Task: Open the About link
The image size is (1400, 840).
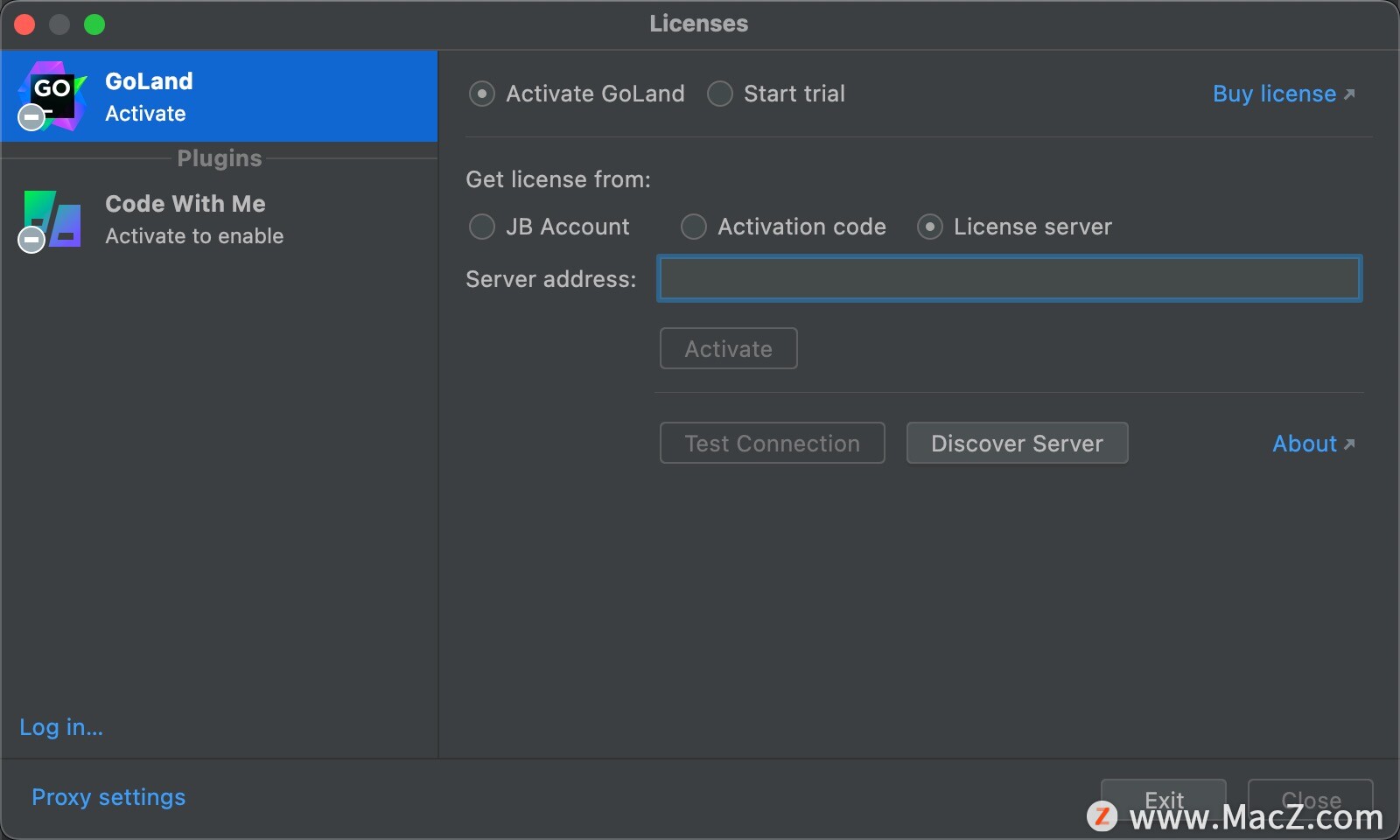Action: (1313, 444)
